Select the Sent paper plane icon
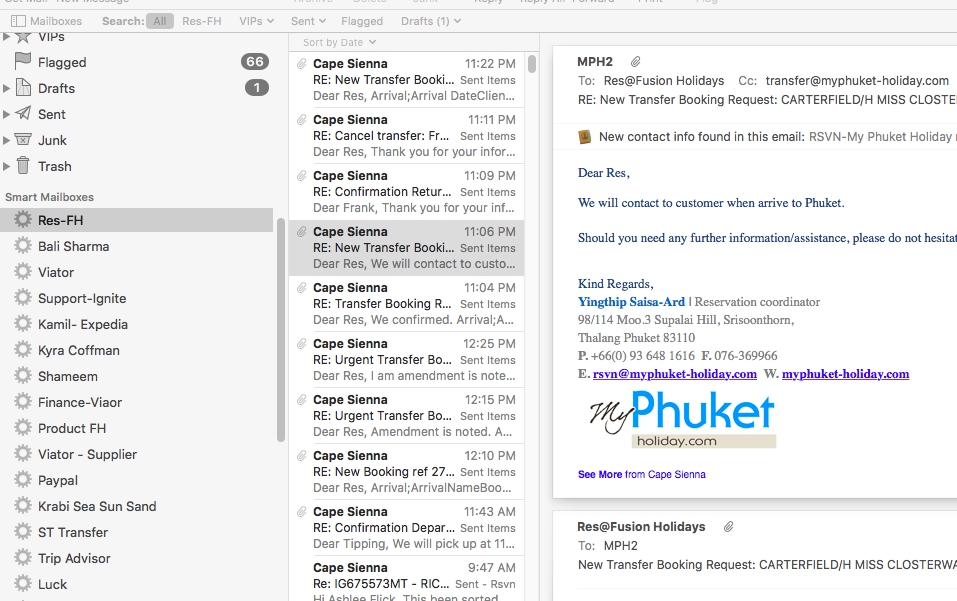Image resolution: width=957 pixels, height=601 pixels. coord(23,113)
